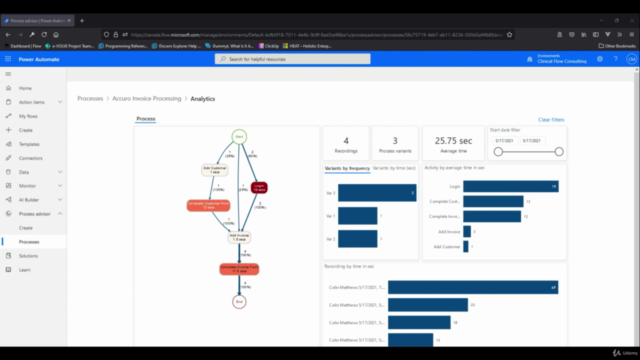The width and height of the screenshot is (640, 360).
Task: Select the Add Invoice bar in activity chart
Action: click(x=467, y=231)
